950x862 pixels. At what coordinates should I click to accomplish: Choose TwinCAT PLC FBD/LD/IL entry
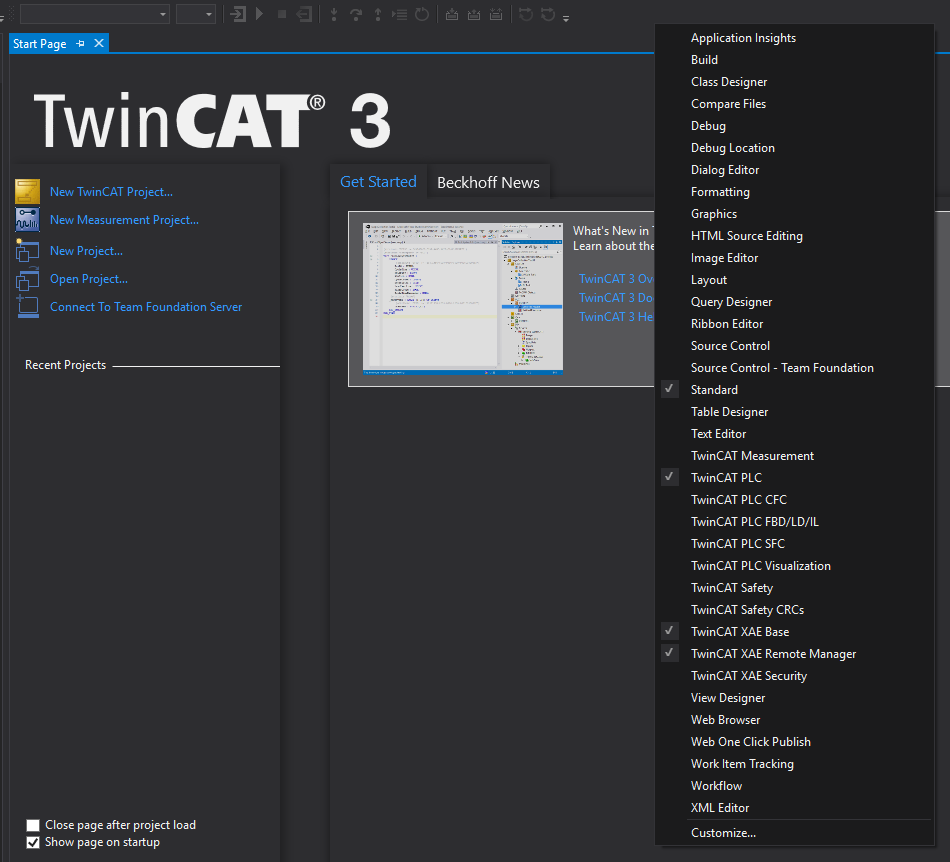794,522
